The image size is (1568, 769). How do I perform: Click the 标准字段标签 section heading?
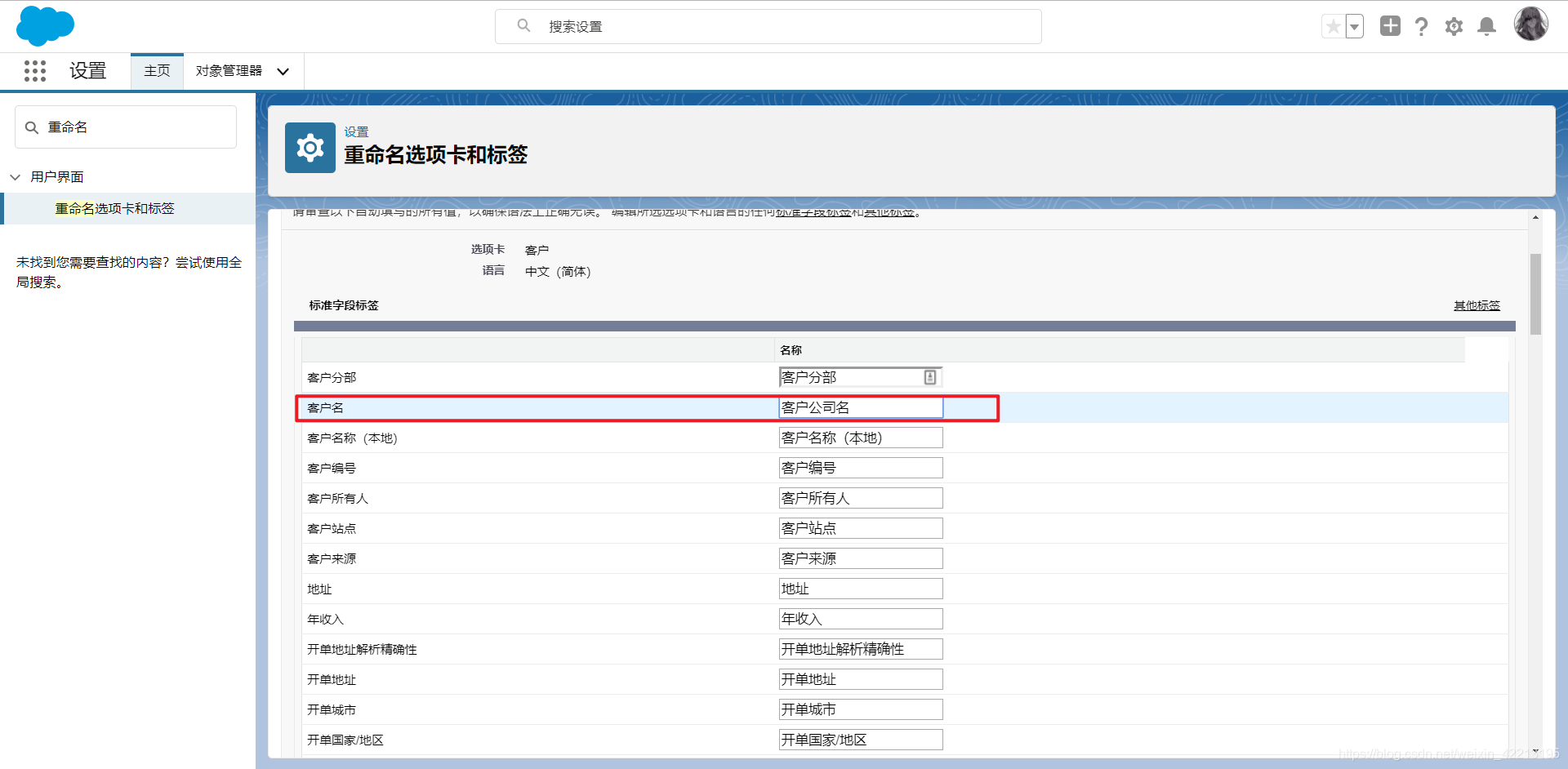344,305
